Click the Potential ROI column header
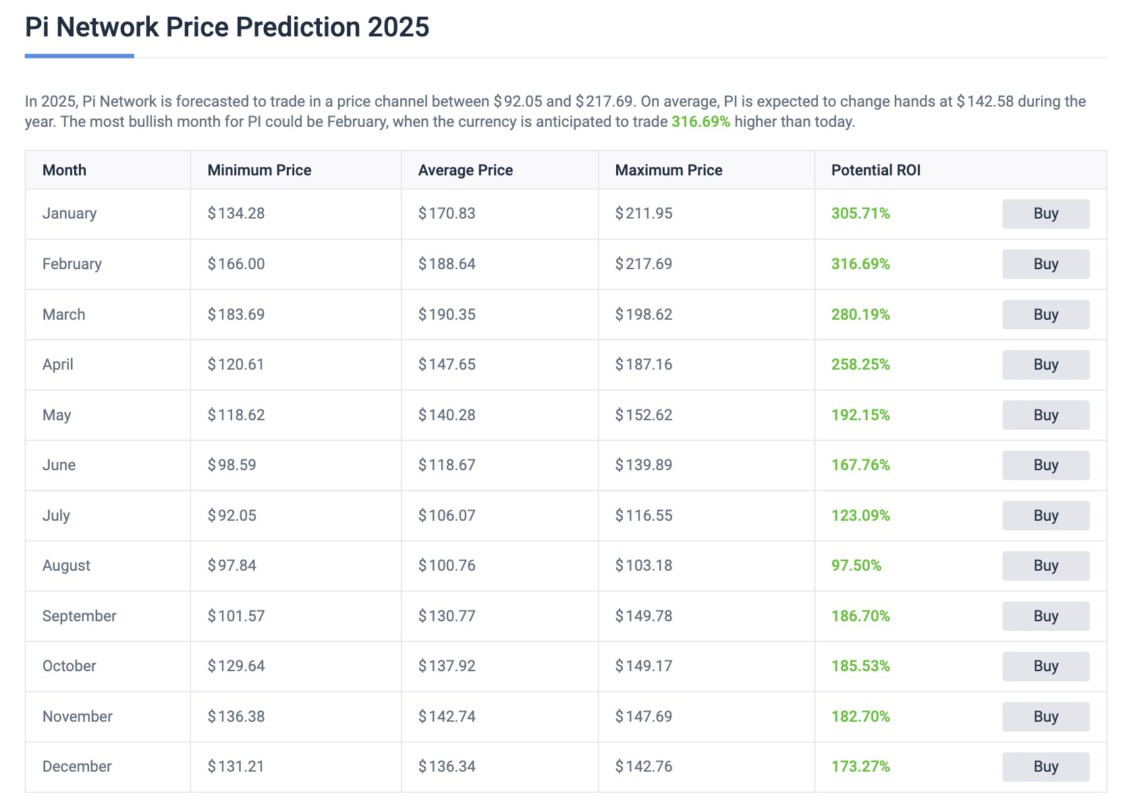The width and height of the screenshot is (1131, 800). point(875,170)
